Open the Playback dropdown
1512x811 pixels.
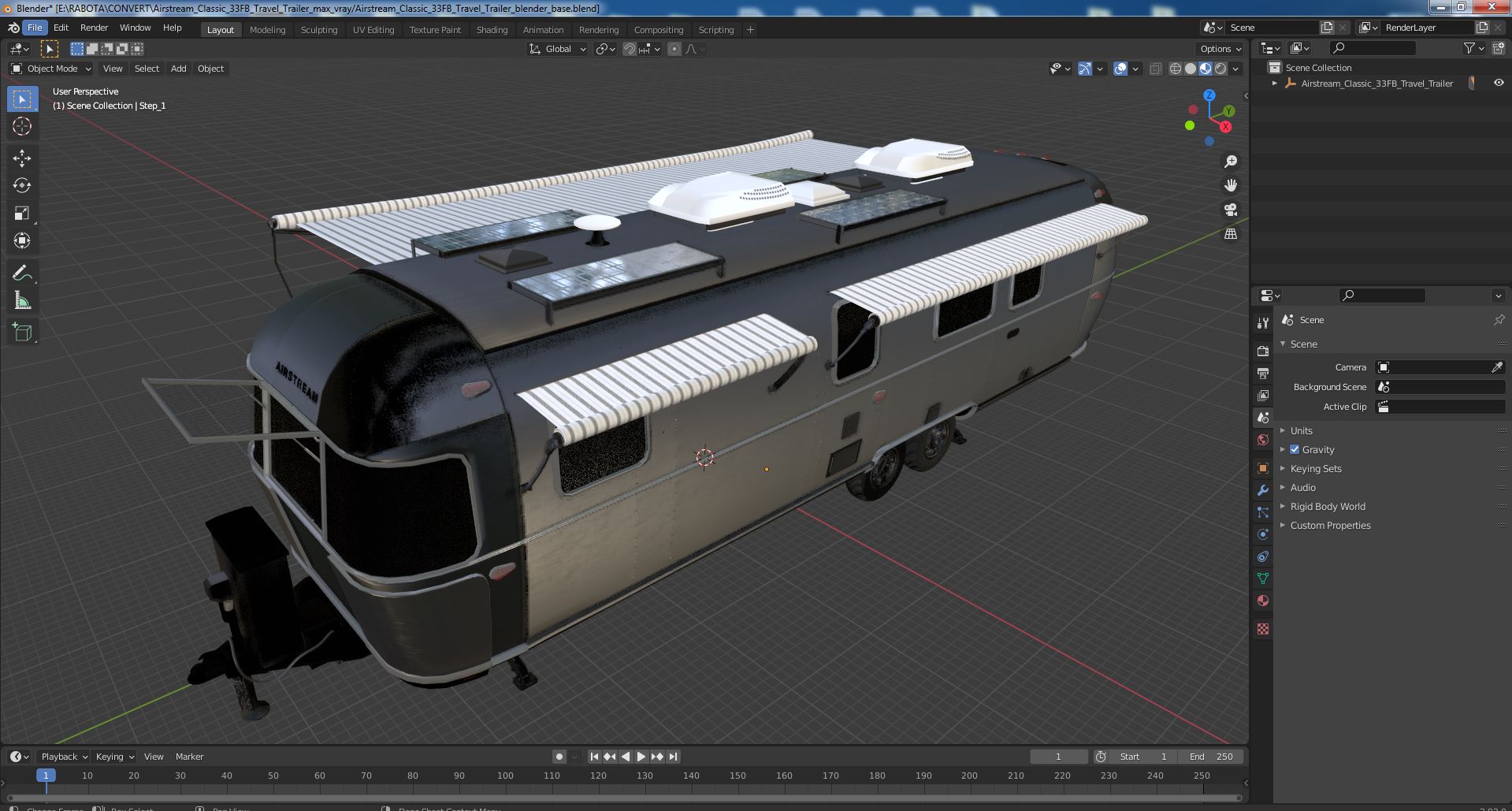tap(64, 757)
